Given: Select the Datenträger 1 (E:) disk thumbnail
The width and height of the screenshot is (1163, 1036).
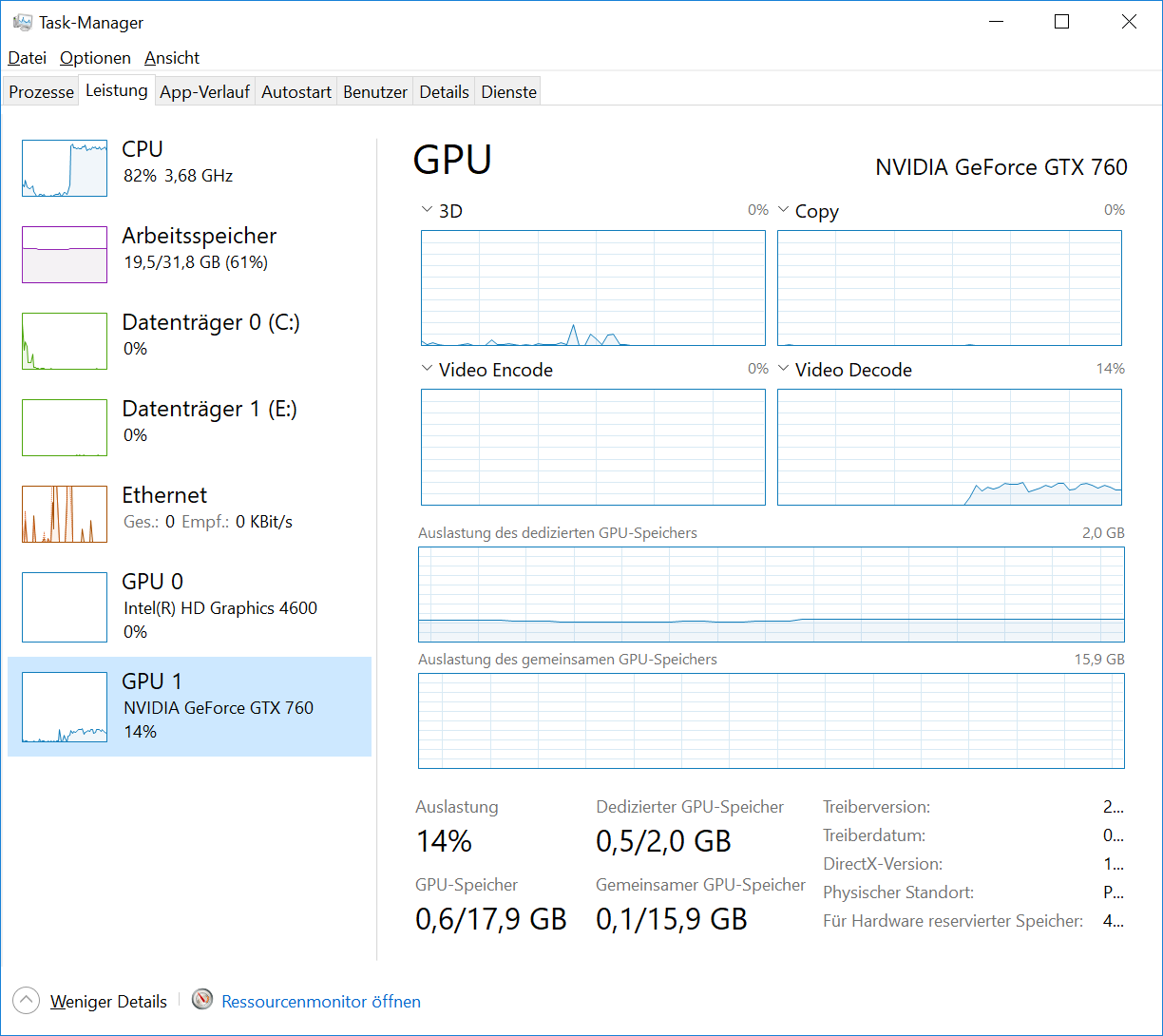Looking at the screenshot, I should click(x=65, y=428).
